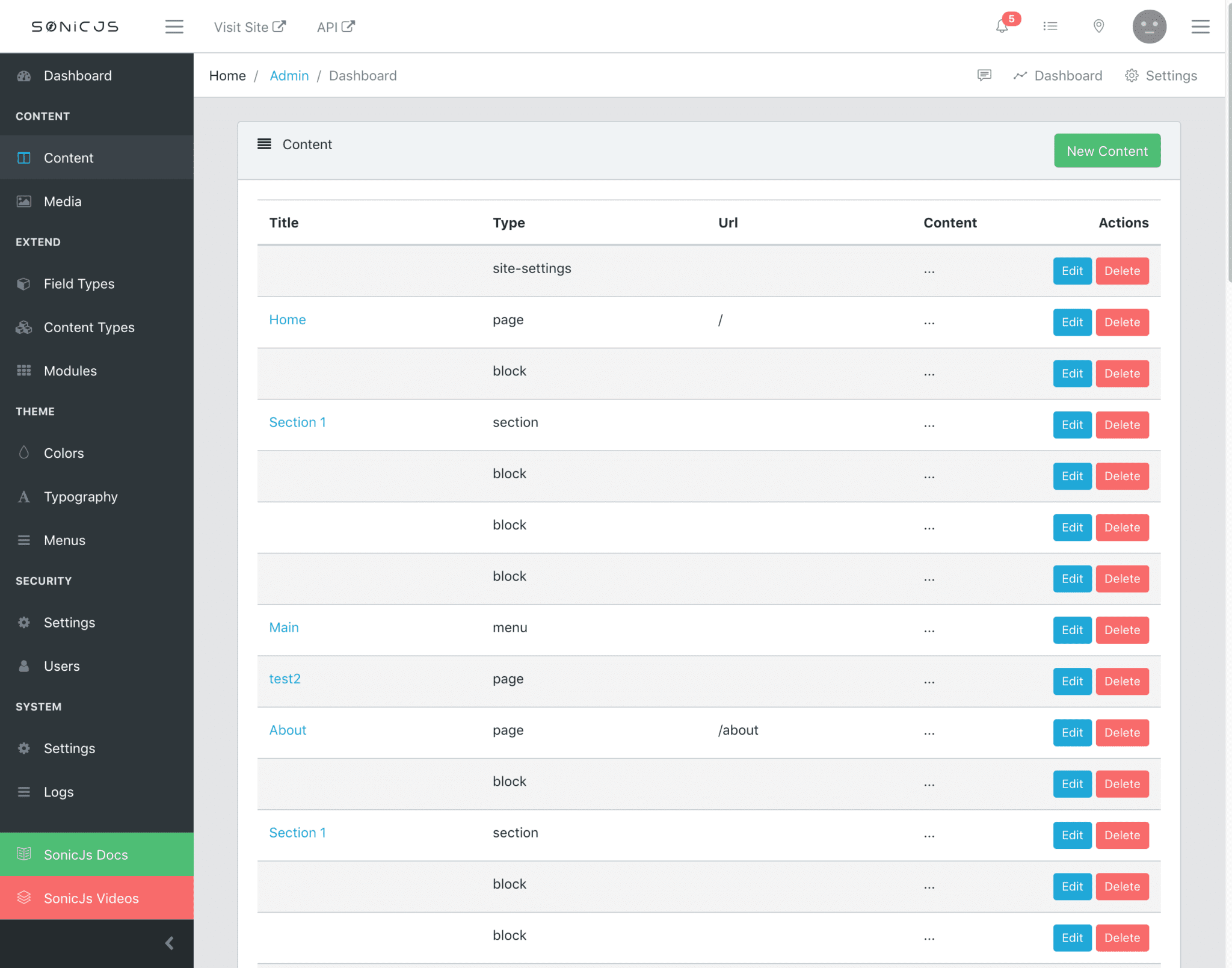Toggle the left sidebar hamburger menu
This screenshot has width=1232, height=968.
point(174,26)
